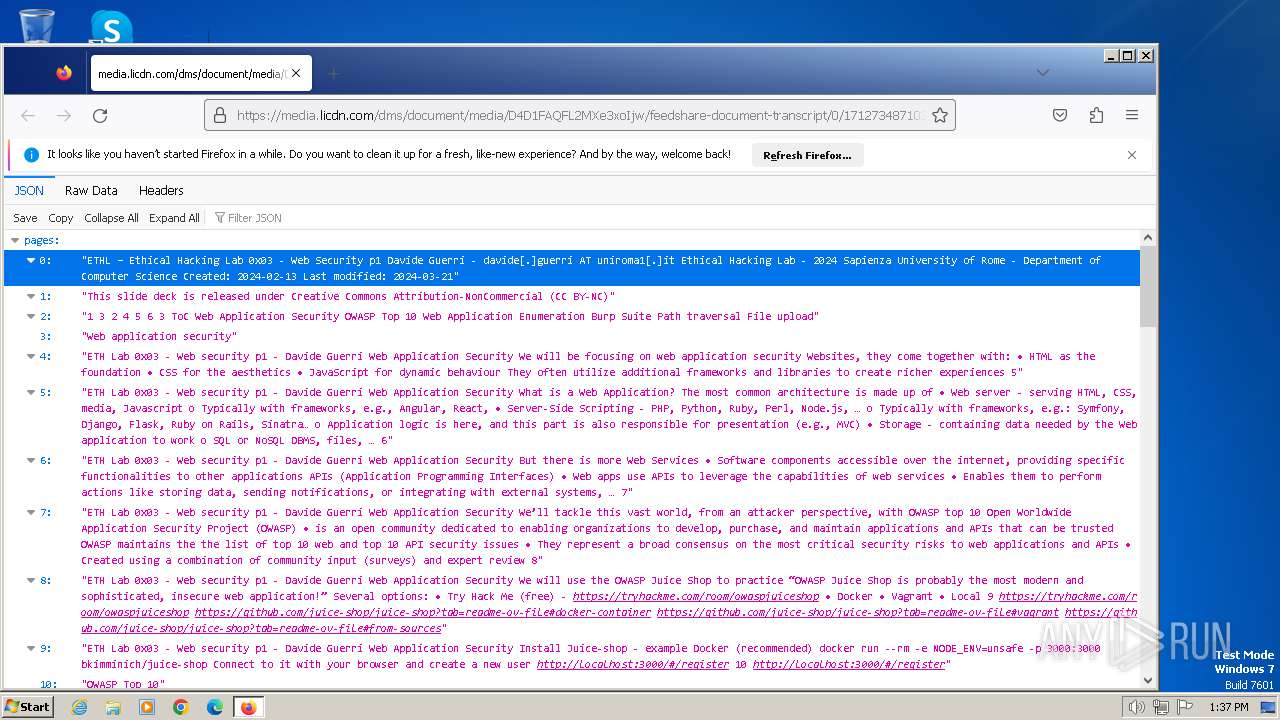The image size is (1280, 720).
Task: Click the scrollbar down arrow
Action: tap(1148, 681)
